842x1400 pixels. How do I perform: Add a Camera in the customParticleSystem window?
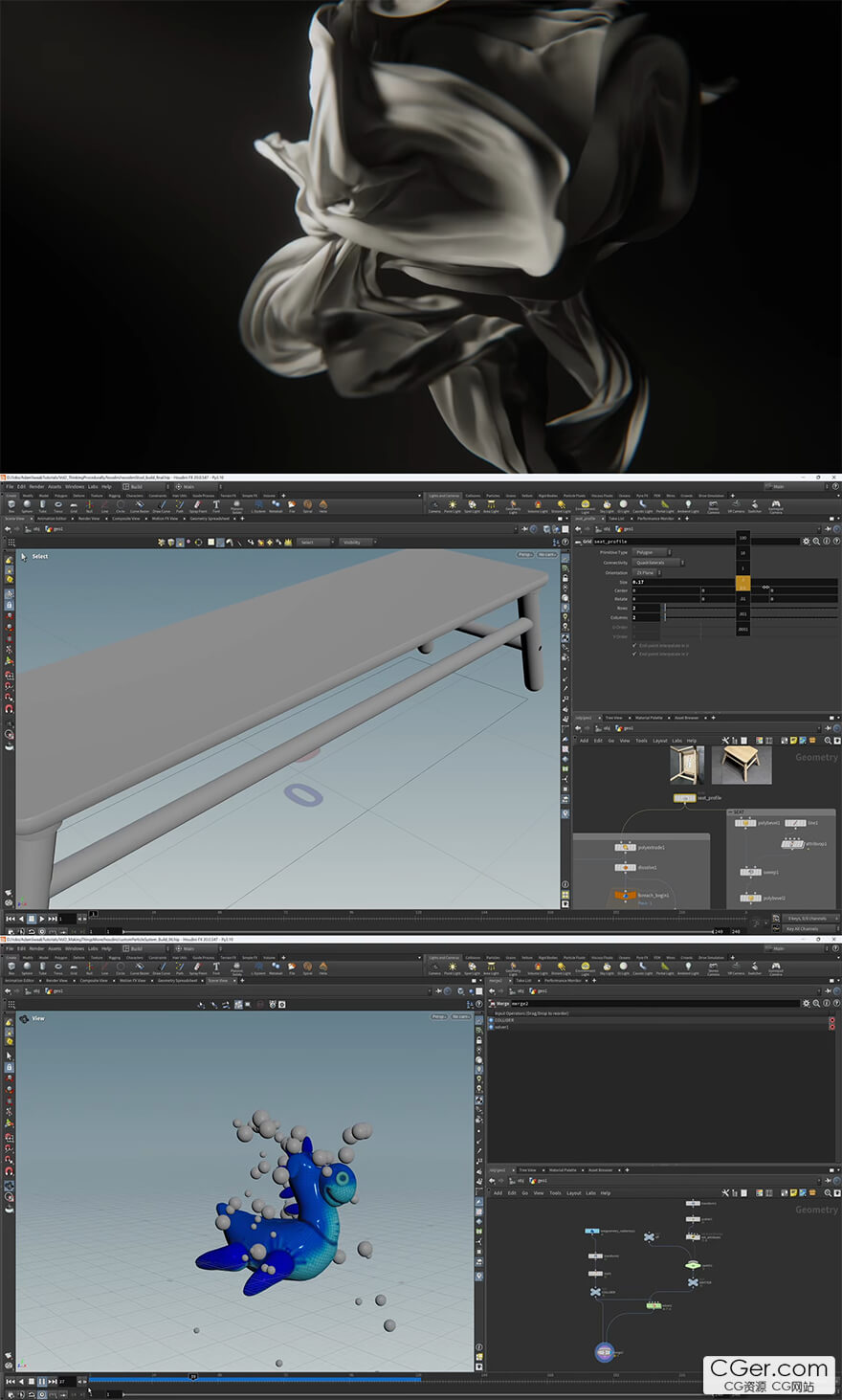pos(434,968)
